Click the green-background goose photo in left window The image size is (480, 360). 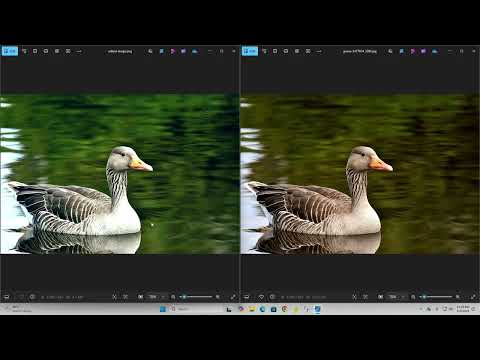coord(120,175)
